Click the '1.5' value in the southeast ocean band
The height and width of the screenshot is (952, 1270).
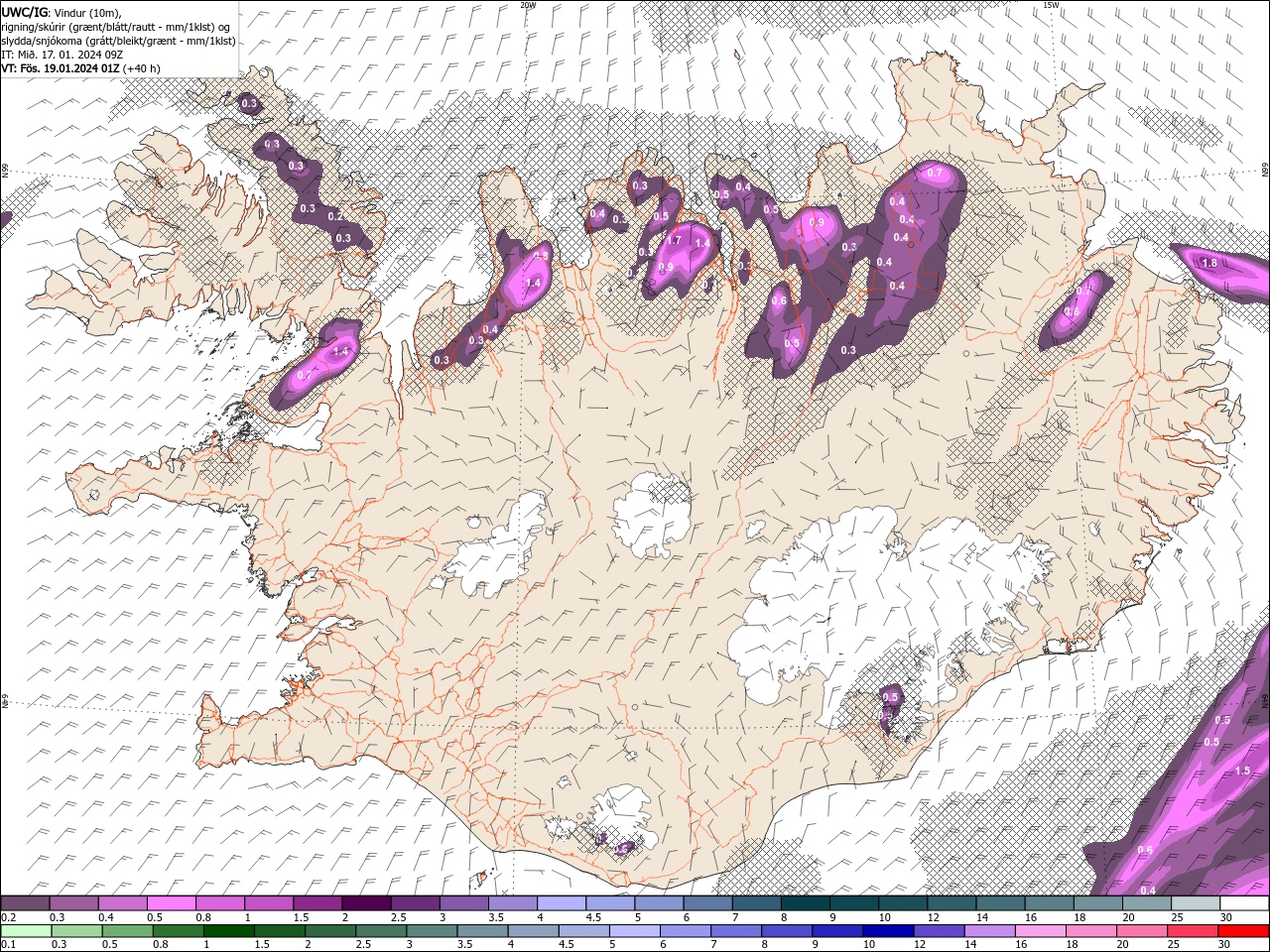tap(1242, 771)
